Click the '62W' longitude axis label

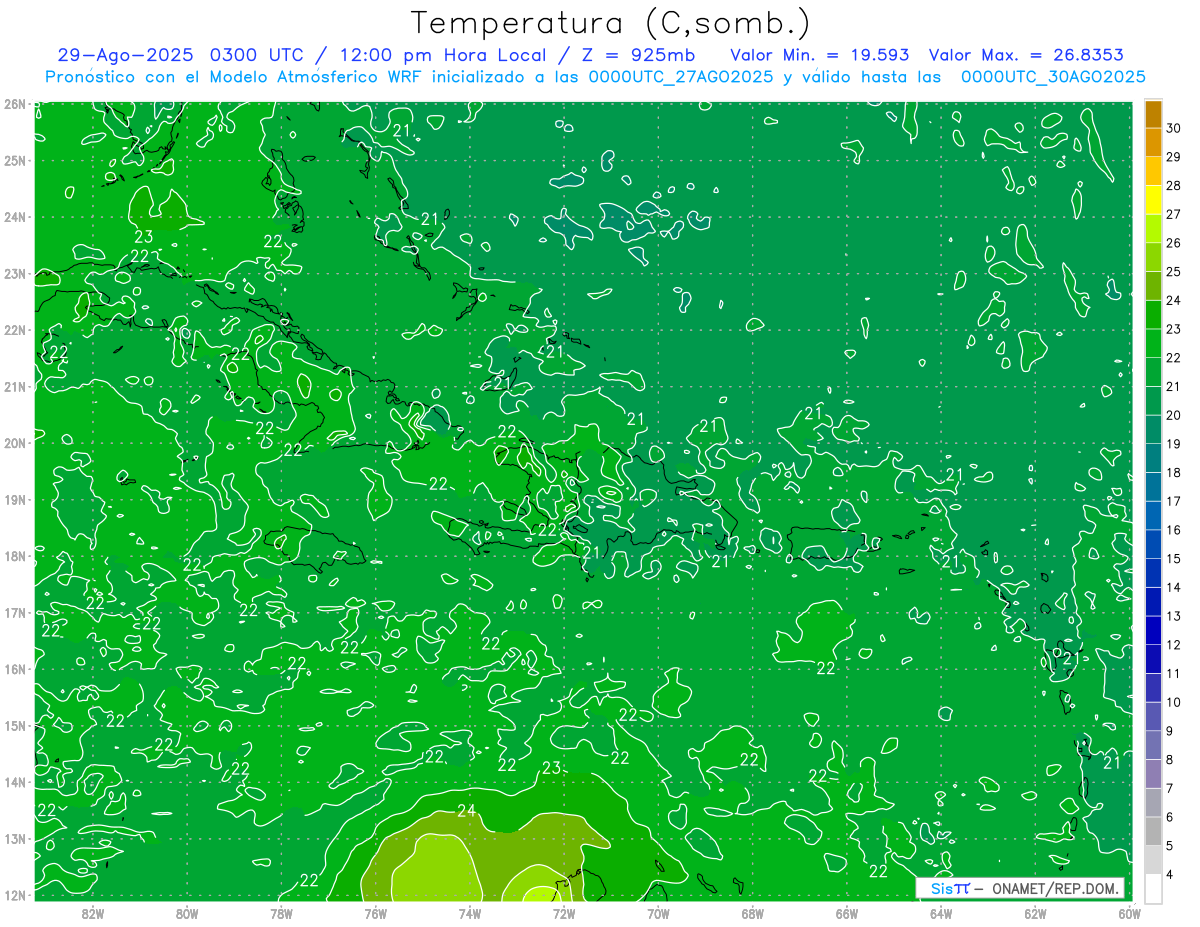coord(1035,913)
